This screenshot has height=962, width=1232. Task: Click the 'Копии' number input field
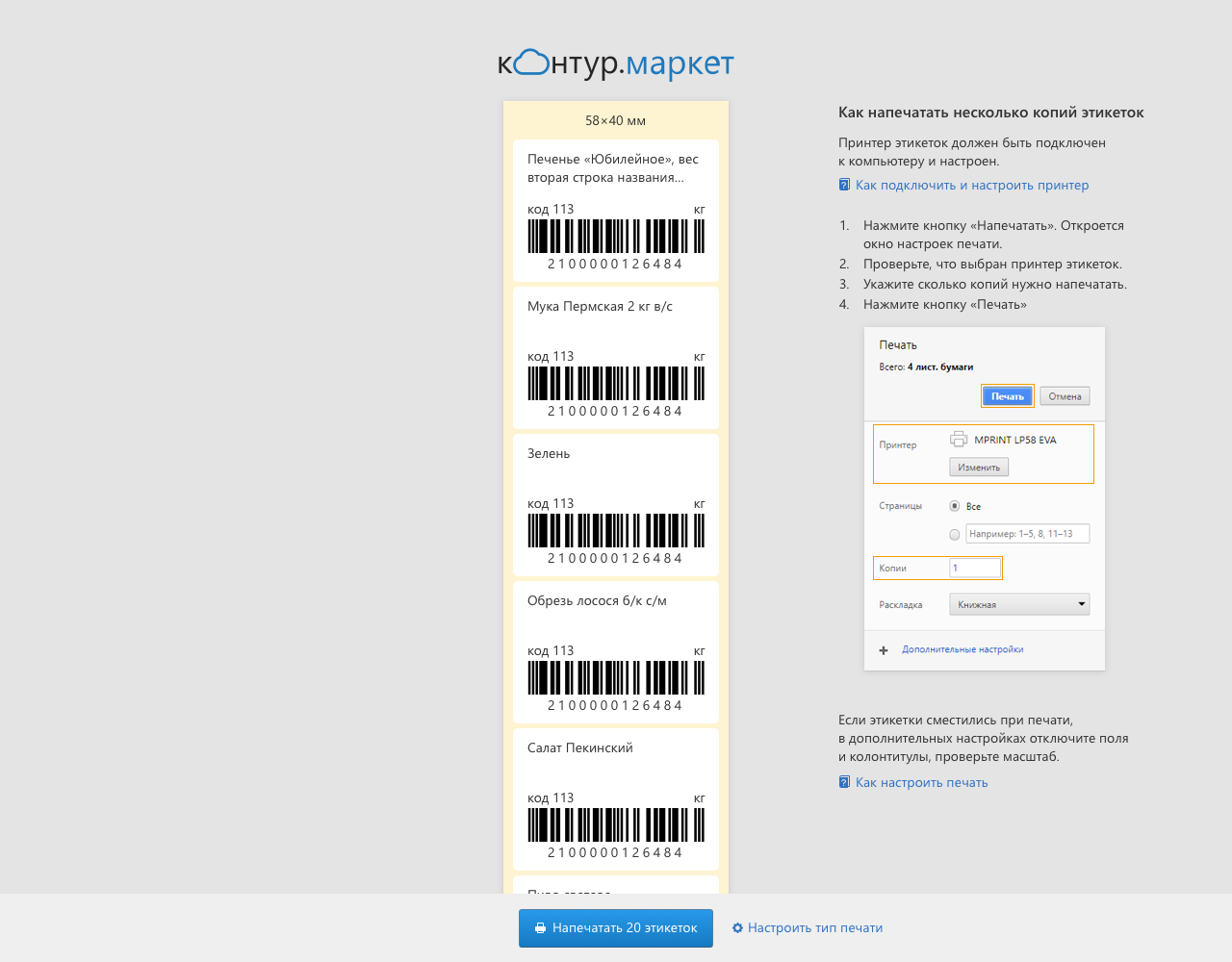pyautogui.click(x=975, y=568)
